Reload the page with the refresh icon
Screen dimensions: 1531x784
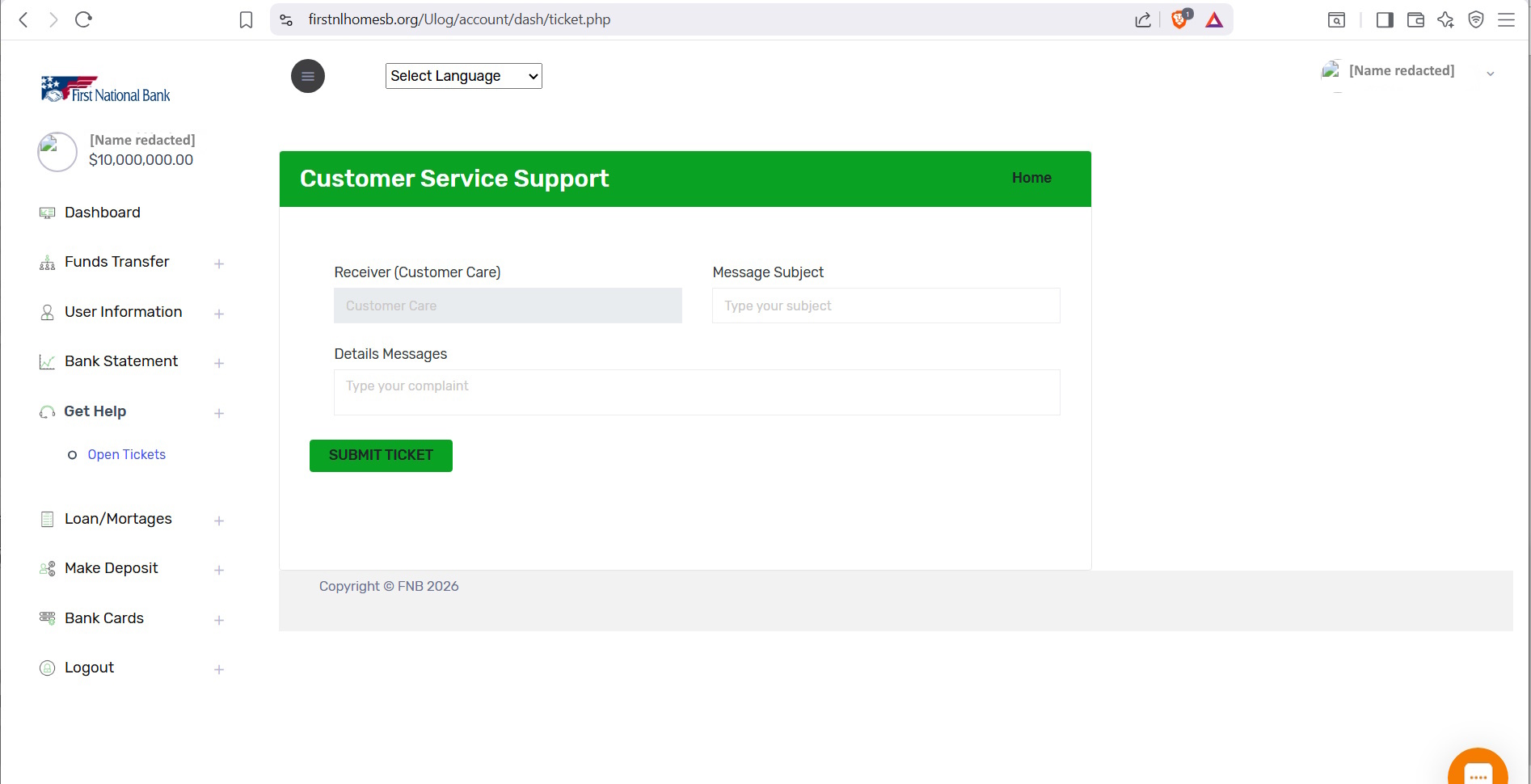(83, 19)
